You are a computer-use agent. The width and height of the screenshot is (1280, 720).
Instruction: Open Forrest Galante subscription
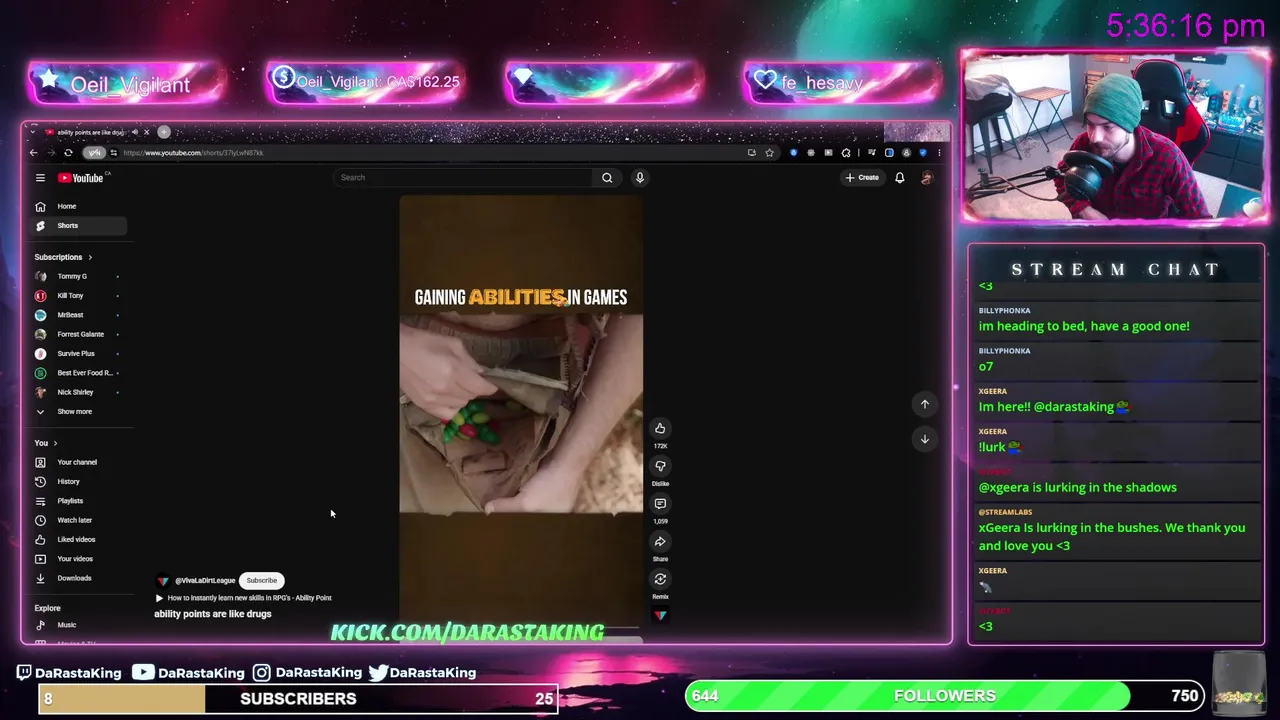pyautogui.click(x=80, y=334)
